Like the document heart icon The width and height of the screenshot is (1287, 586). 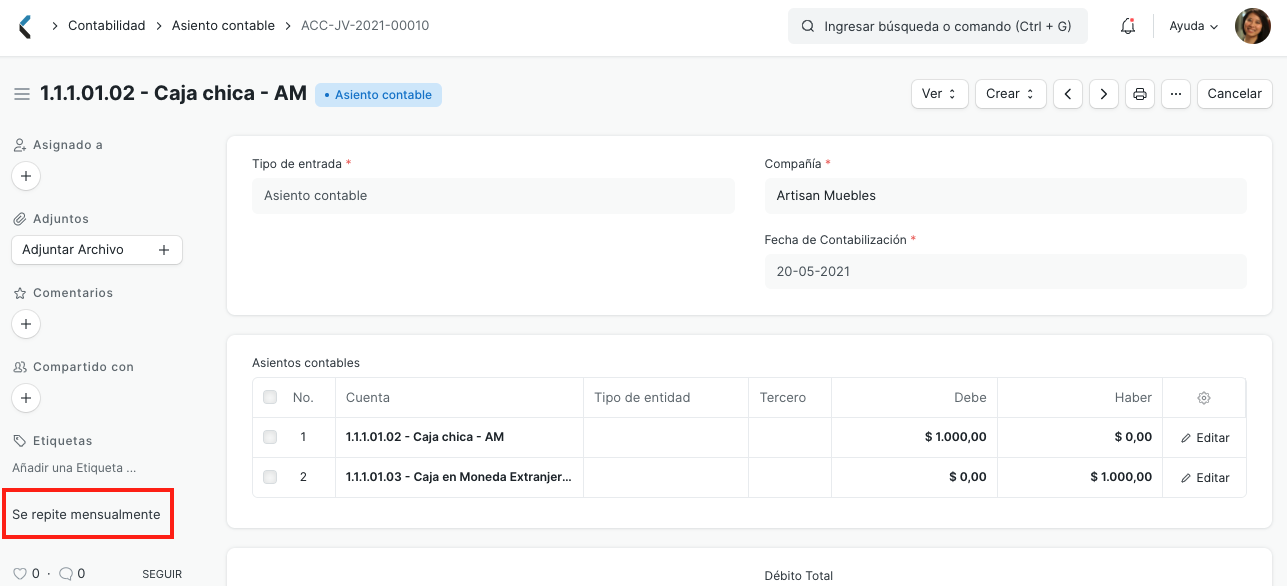pyautogui.click(x=20, y=574)
